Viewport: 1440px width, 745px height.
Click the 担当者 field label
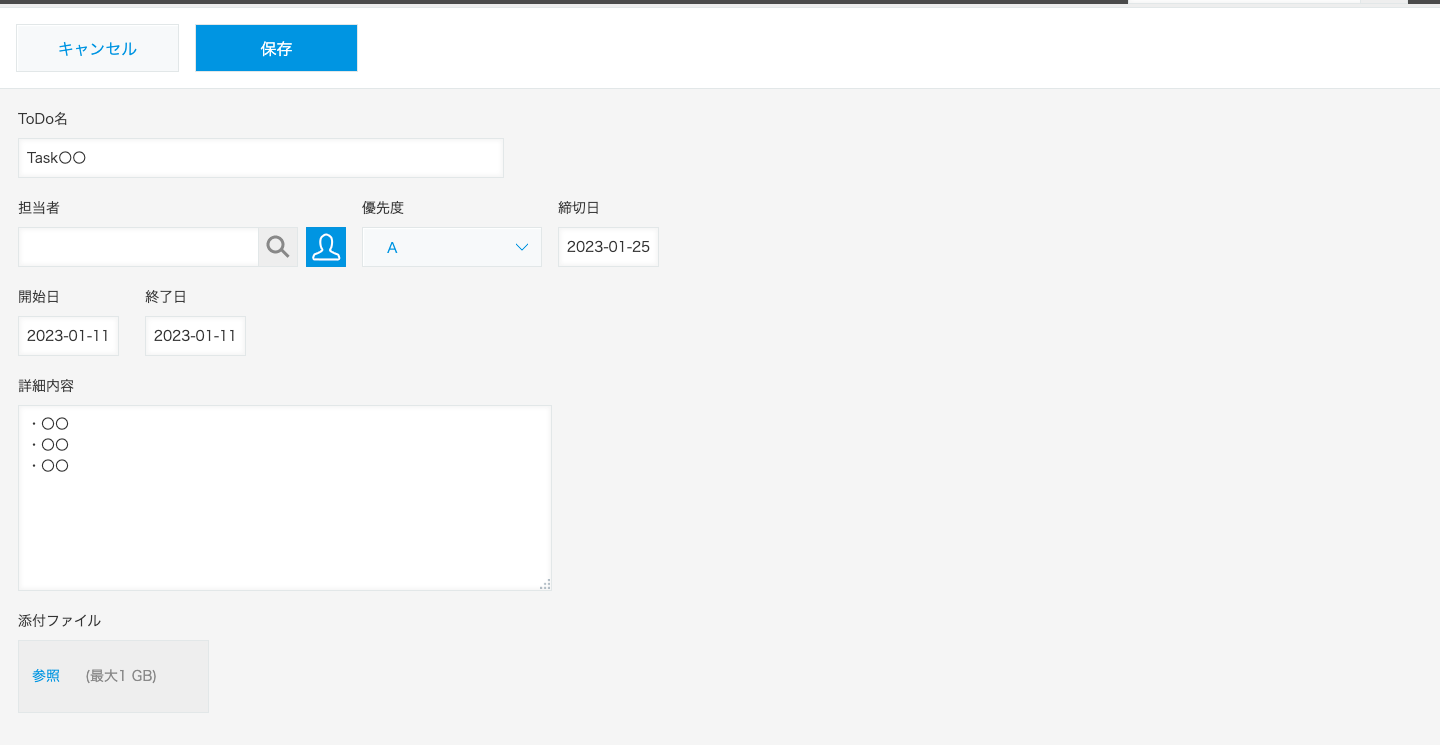click(39, 208)
